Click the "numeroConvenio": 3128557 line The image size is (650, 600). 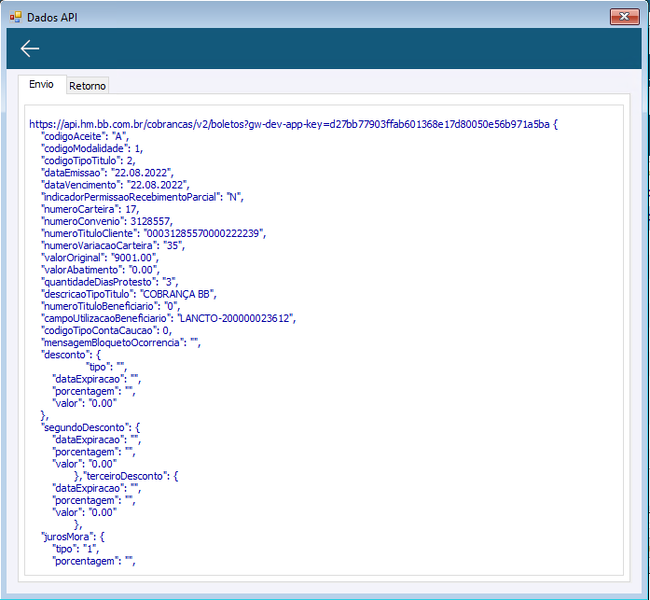tap(107, 221)
